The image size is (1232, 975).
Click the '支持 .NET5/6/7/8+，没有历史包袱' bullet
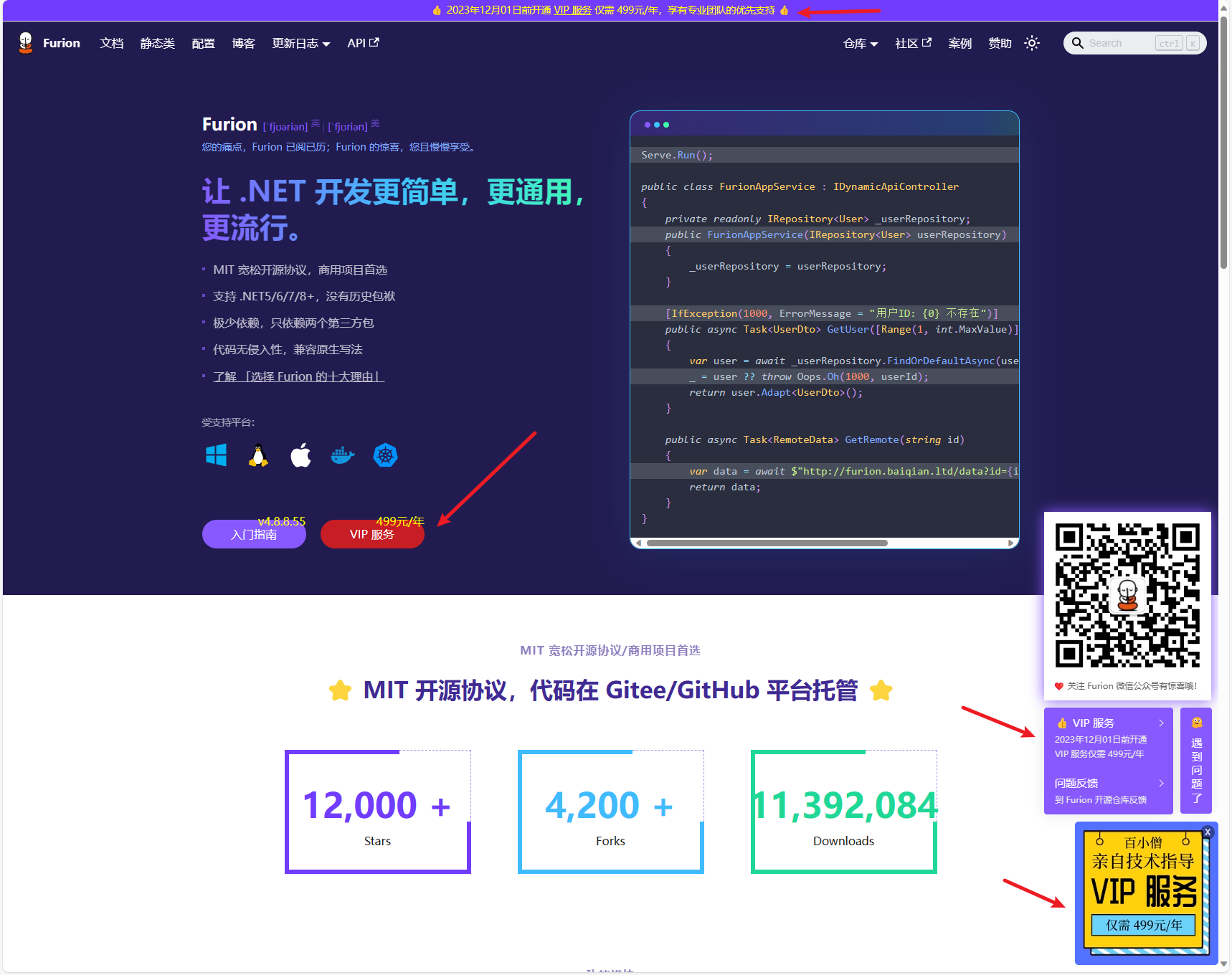(304, 297)
